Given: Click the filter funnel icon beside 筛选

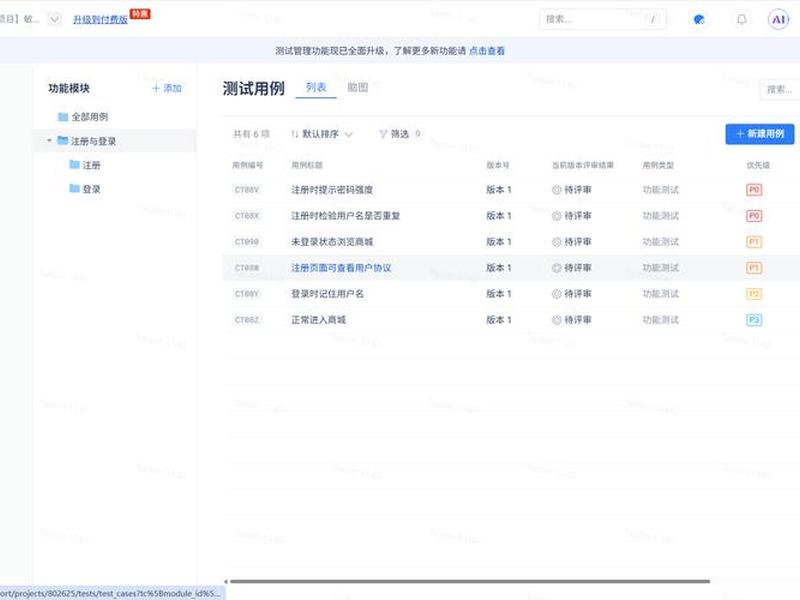Looking at the screenshot, I should (x=383, y=134).
